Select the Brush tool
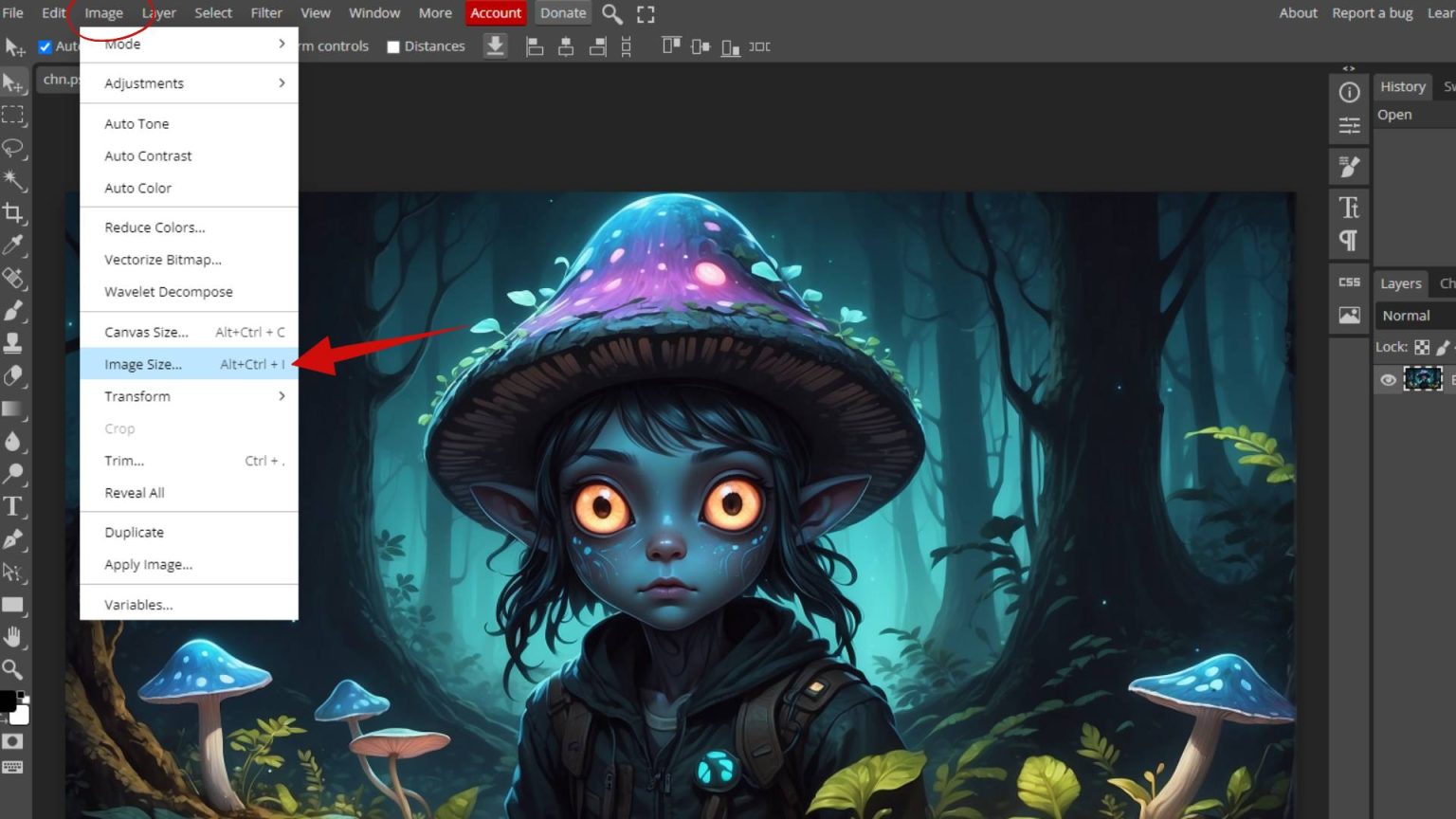The width and height of the screenshot is (1456, 819). pos(13,310)
